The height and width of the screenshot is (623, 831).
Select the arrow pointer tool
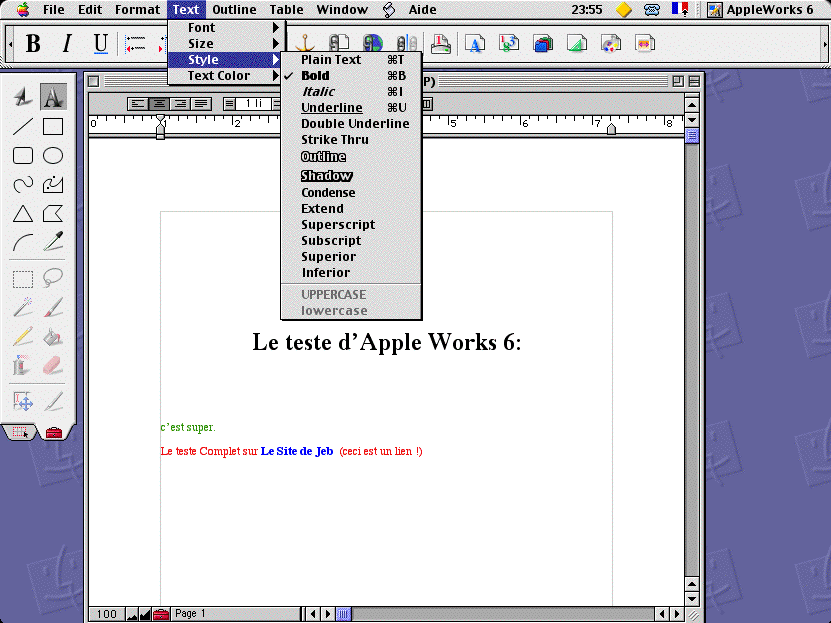23,97
